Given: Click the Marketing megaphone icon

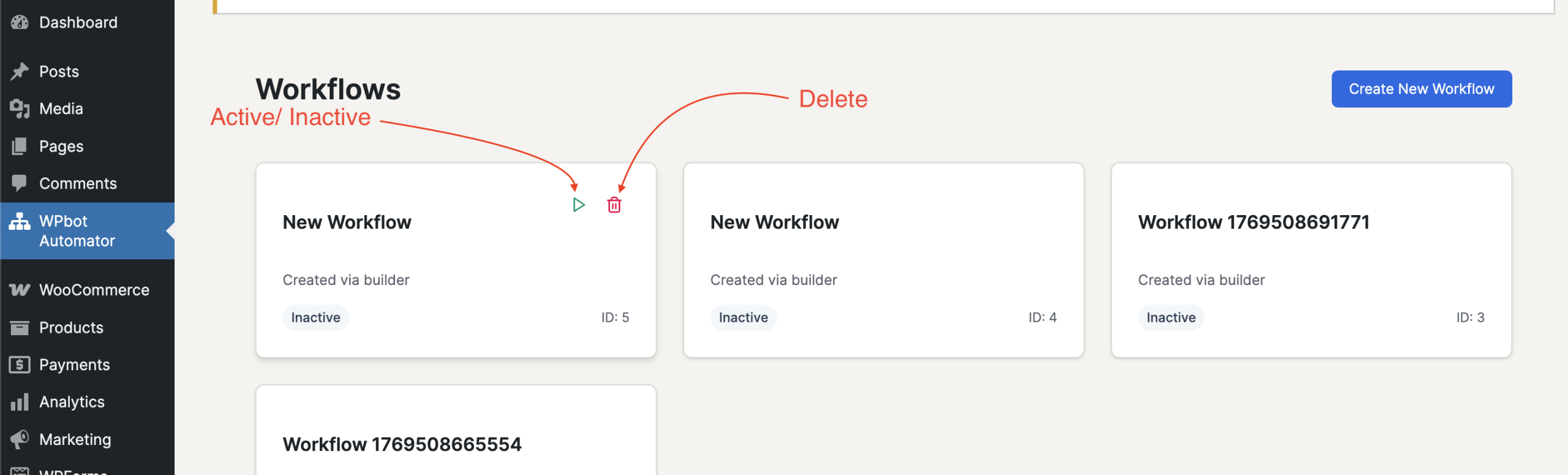Looking at the screenshot, I should pos(20,439).
